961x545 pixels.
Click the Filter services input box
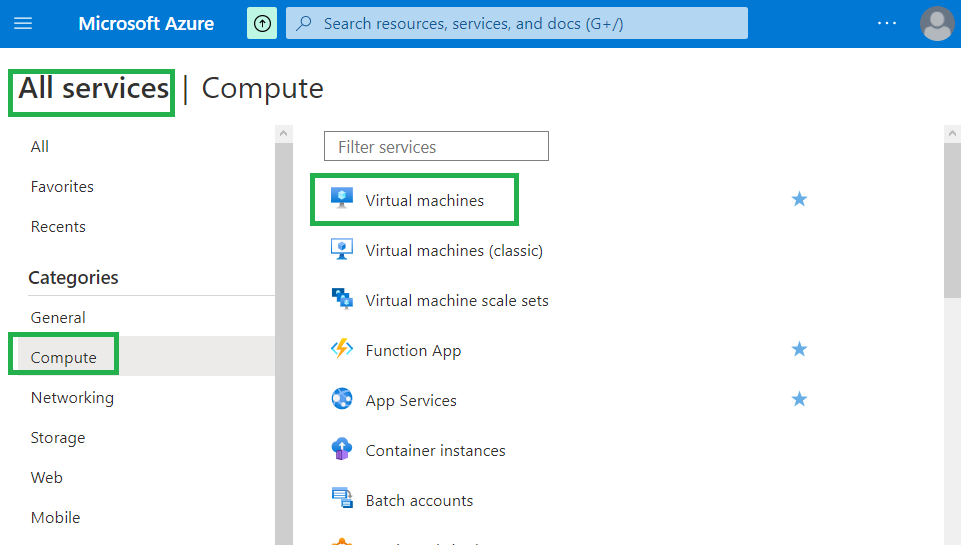436,146
